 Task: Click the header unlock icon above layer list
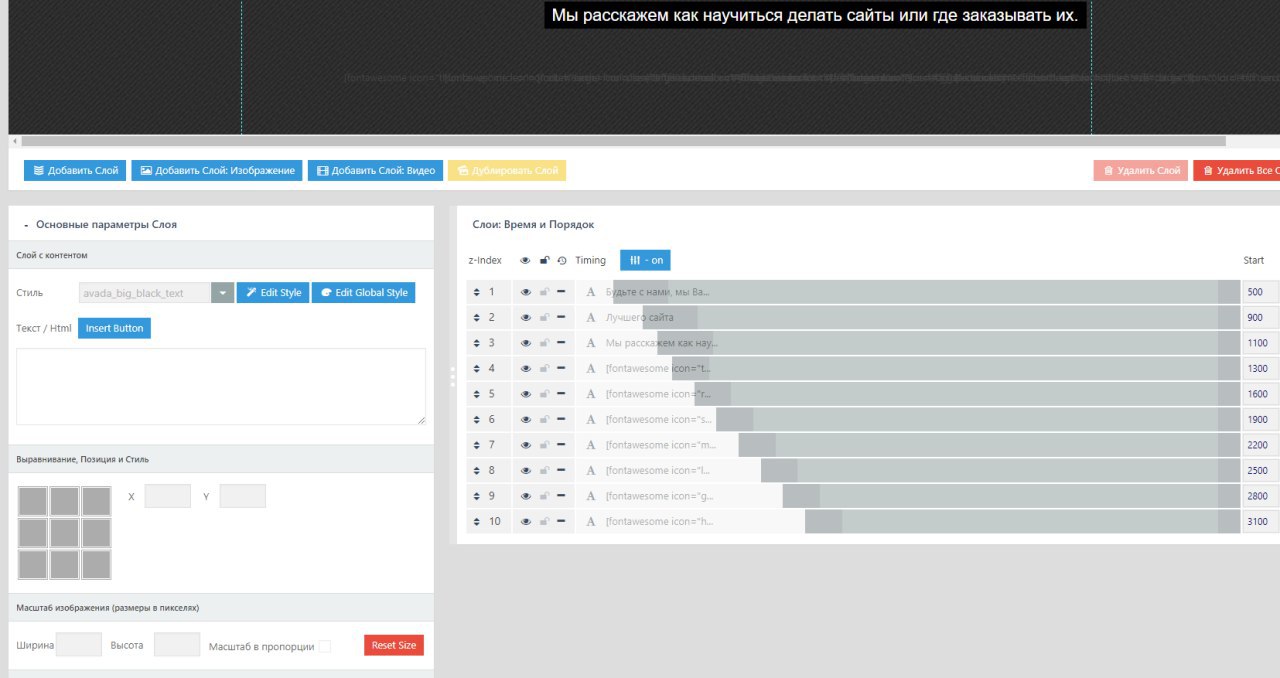pos(544,260)
